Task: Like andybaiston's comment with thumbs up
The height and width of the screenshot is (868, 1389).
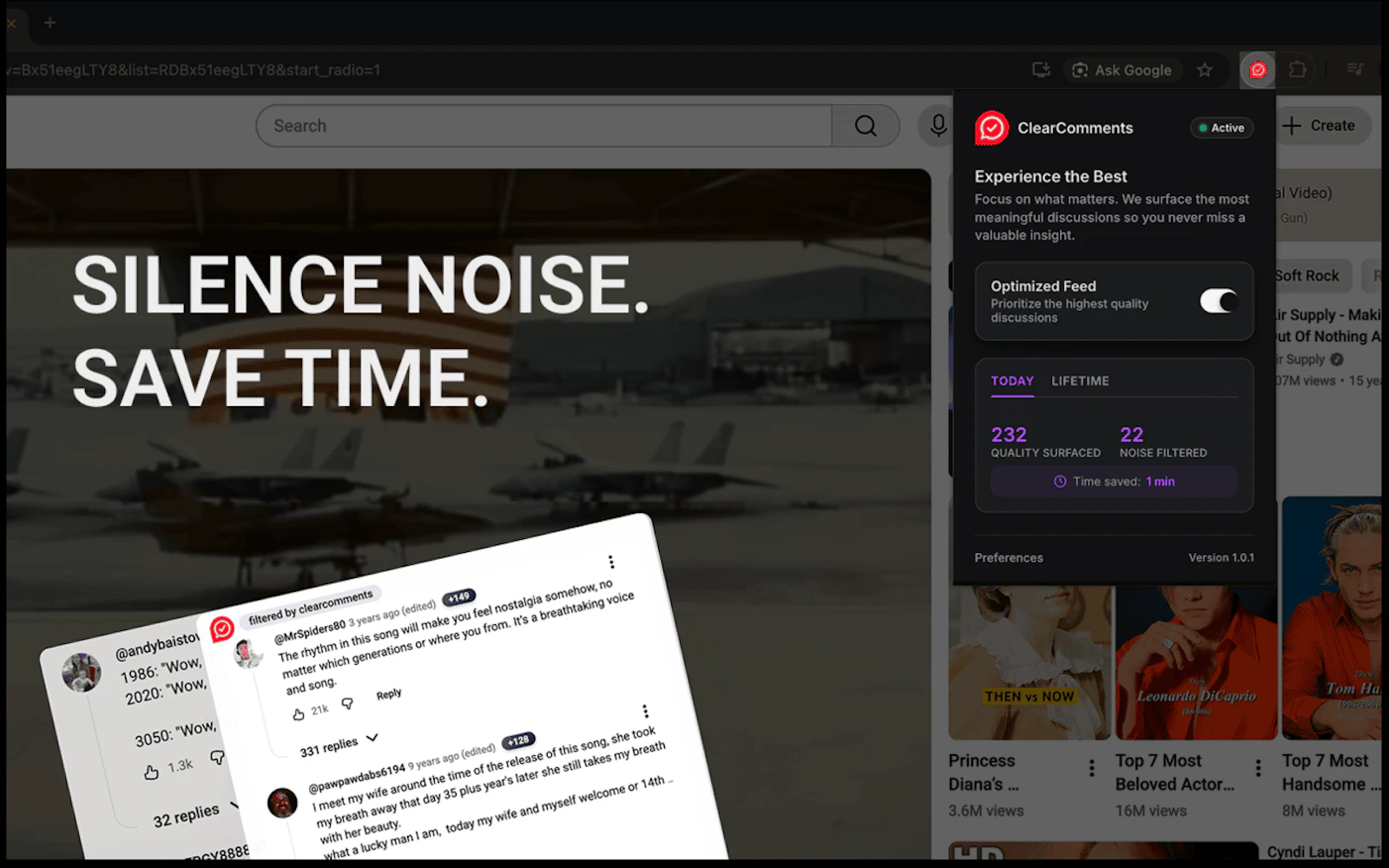Action: coord(151,772)
